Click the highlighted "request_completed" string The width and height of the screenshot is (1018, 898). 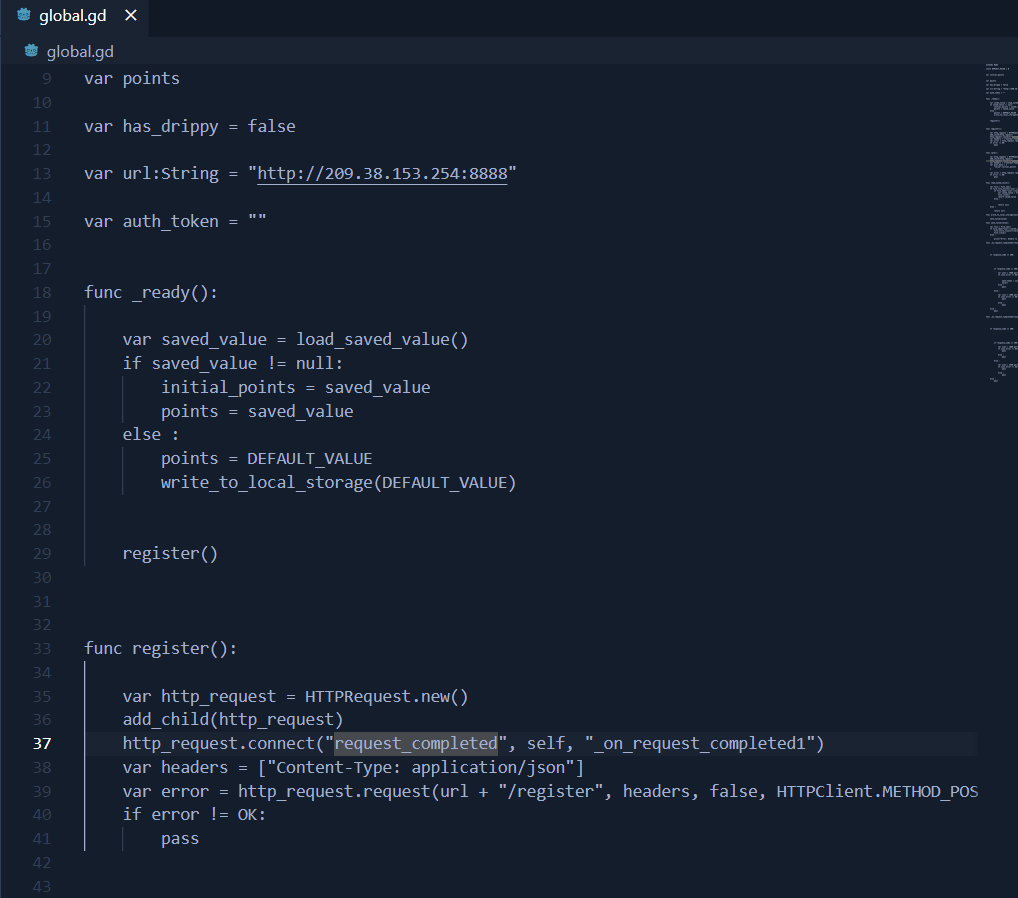point(416,743)
